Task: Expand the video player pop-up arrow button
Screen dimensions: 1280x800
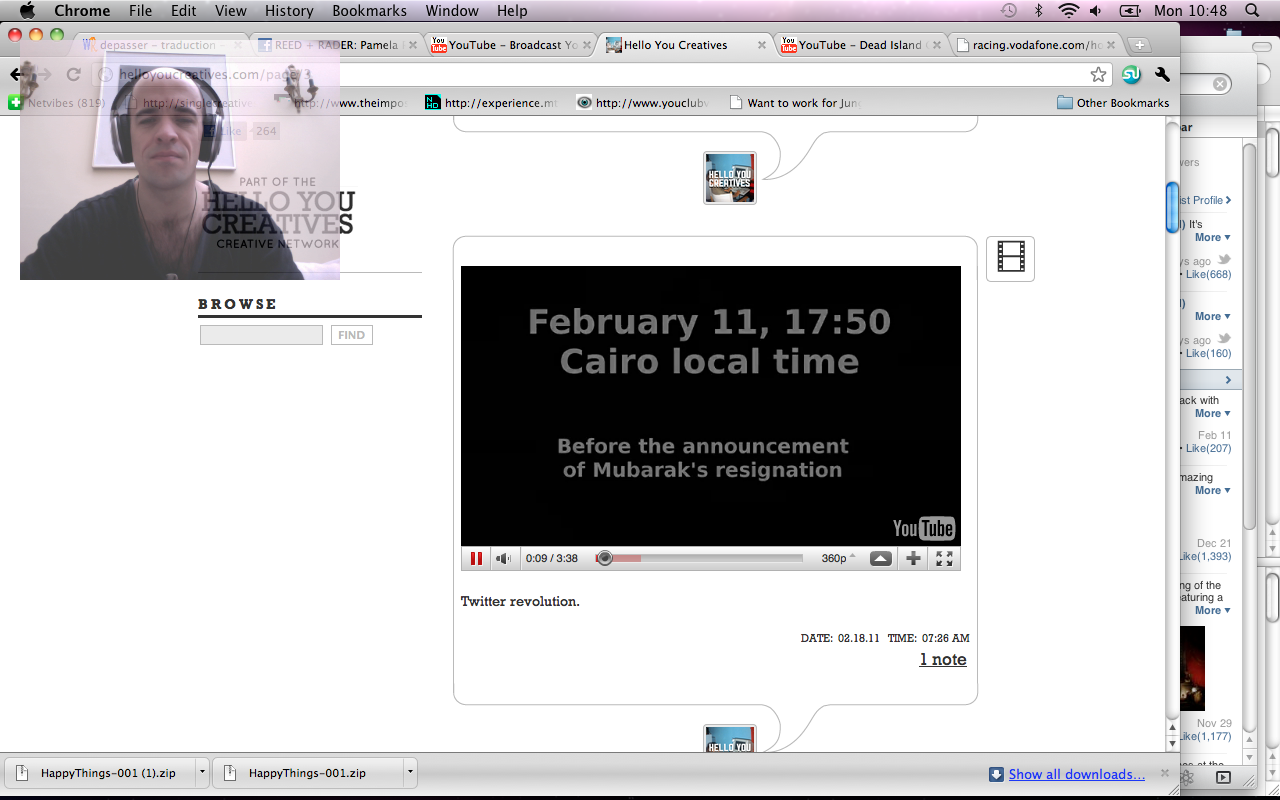Action: pos(880,558)
